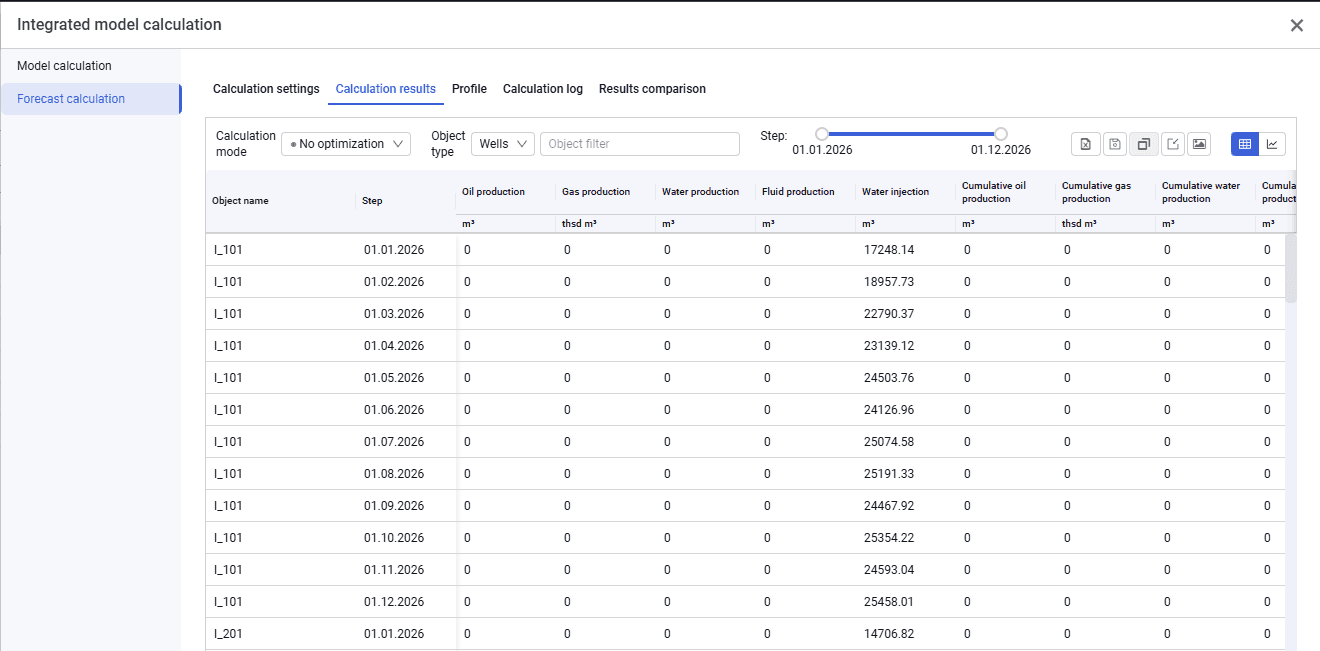Open the Calculation settings tab
The width and height of the screenshot is (1320, 651).
coord(266,89)
